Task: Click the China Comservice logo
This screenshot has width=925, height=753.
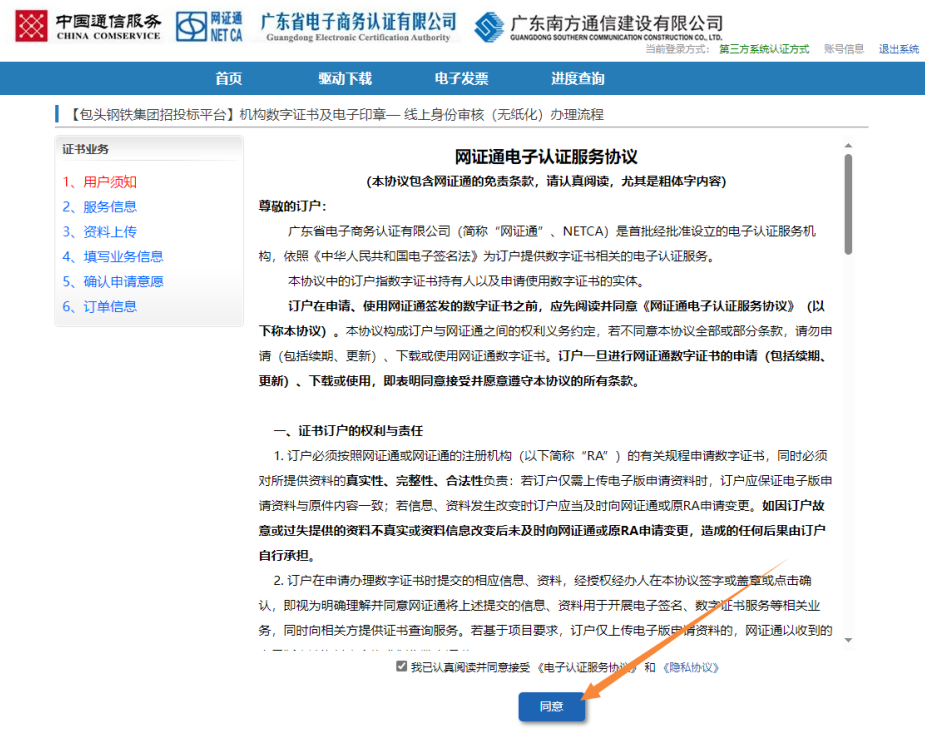Action: [x=88, y=27]
